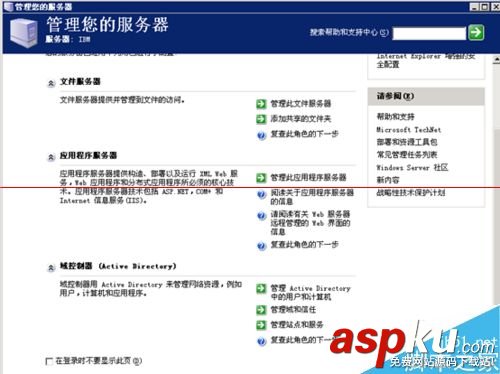
Task: Click green arrow icon beside 管理站点和服务
Action: point(261,325)
